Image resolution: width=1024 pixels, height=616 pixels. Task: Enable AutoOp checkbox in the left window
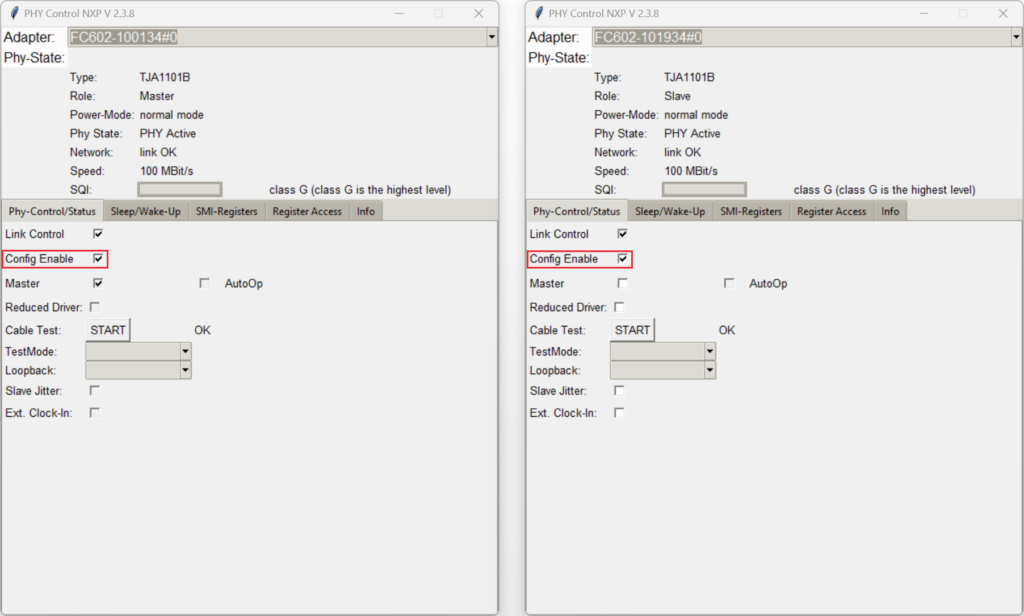[204, 283]
